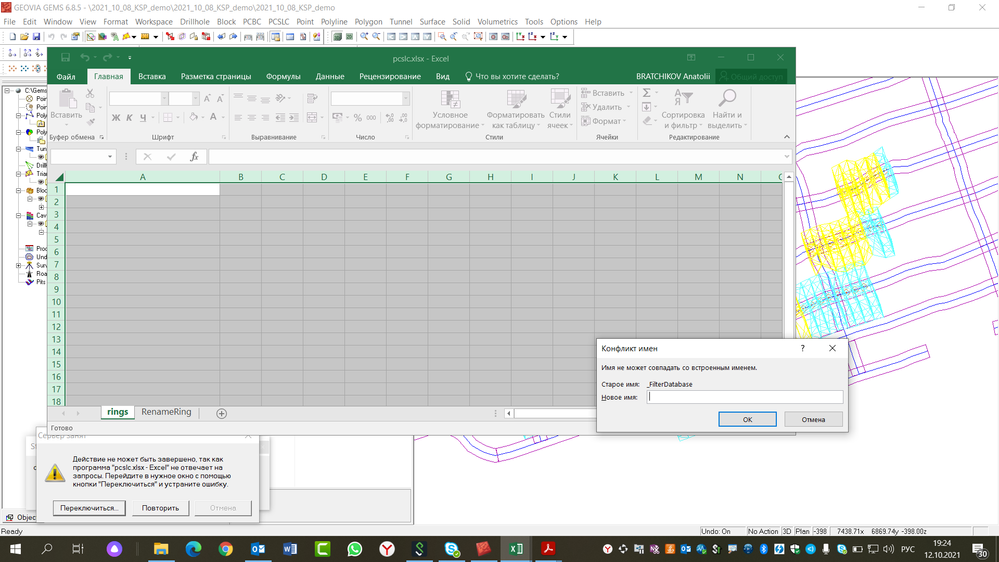The width and height of the screenshot is (999, 562).
Task: Switch to the Вставка ribbon tab
Action: tap(152, 76)
